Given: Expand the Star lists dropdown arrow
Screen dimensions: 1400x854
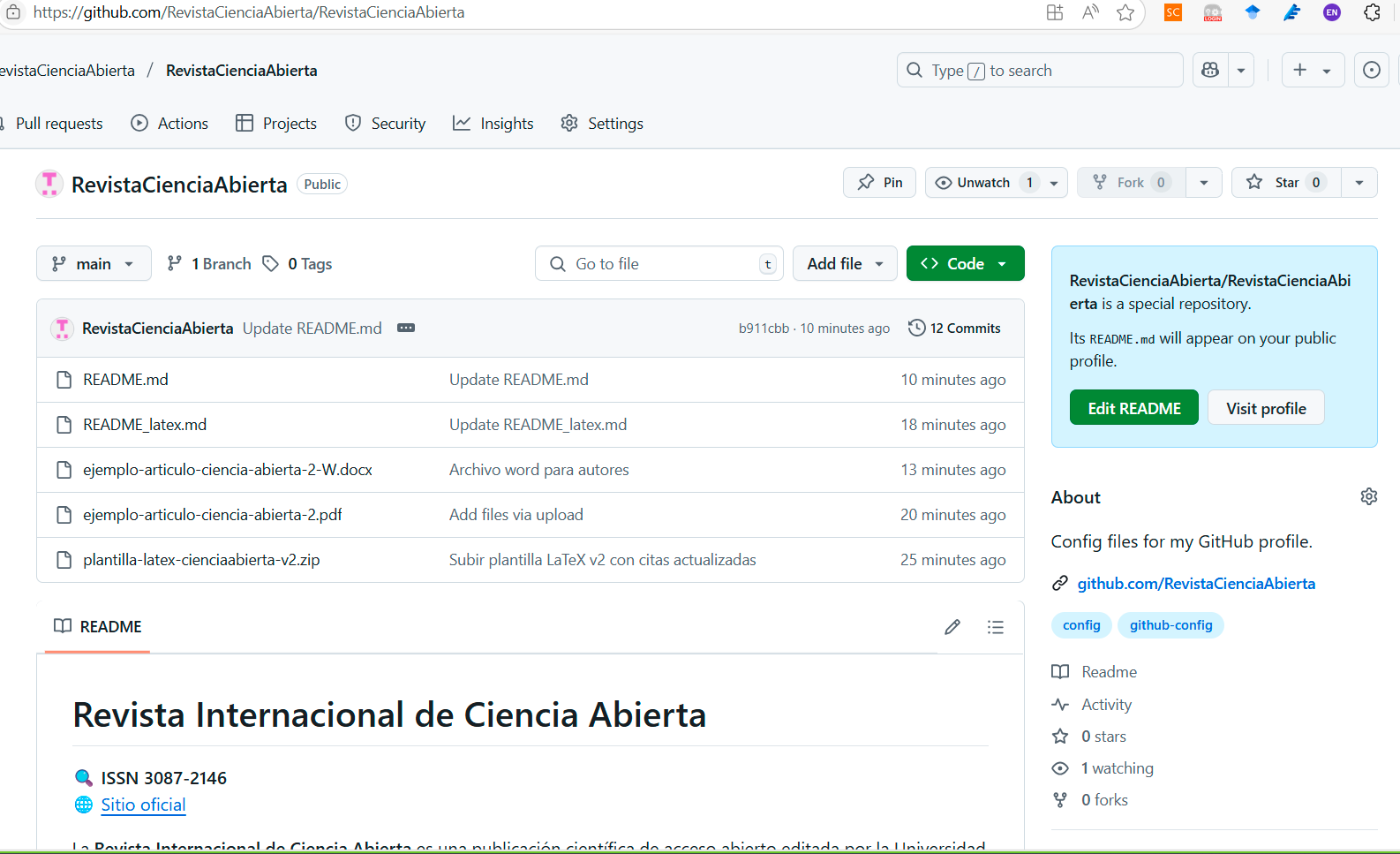Looking at the screenshot, I should (1359, 183).
